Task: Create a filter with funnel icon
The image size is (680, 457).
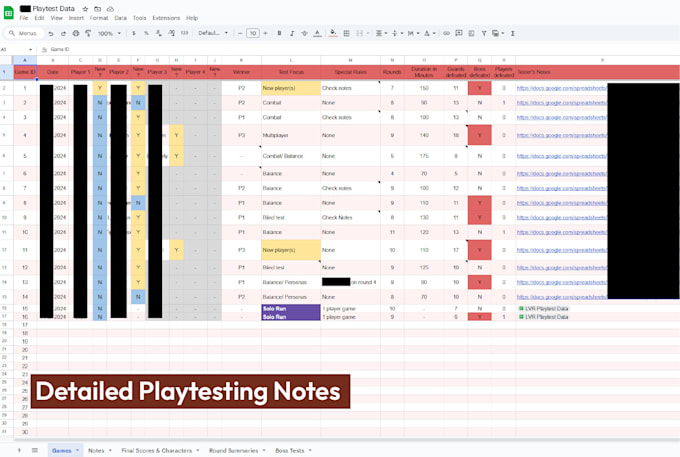Action: tap(484, 33)
